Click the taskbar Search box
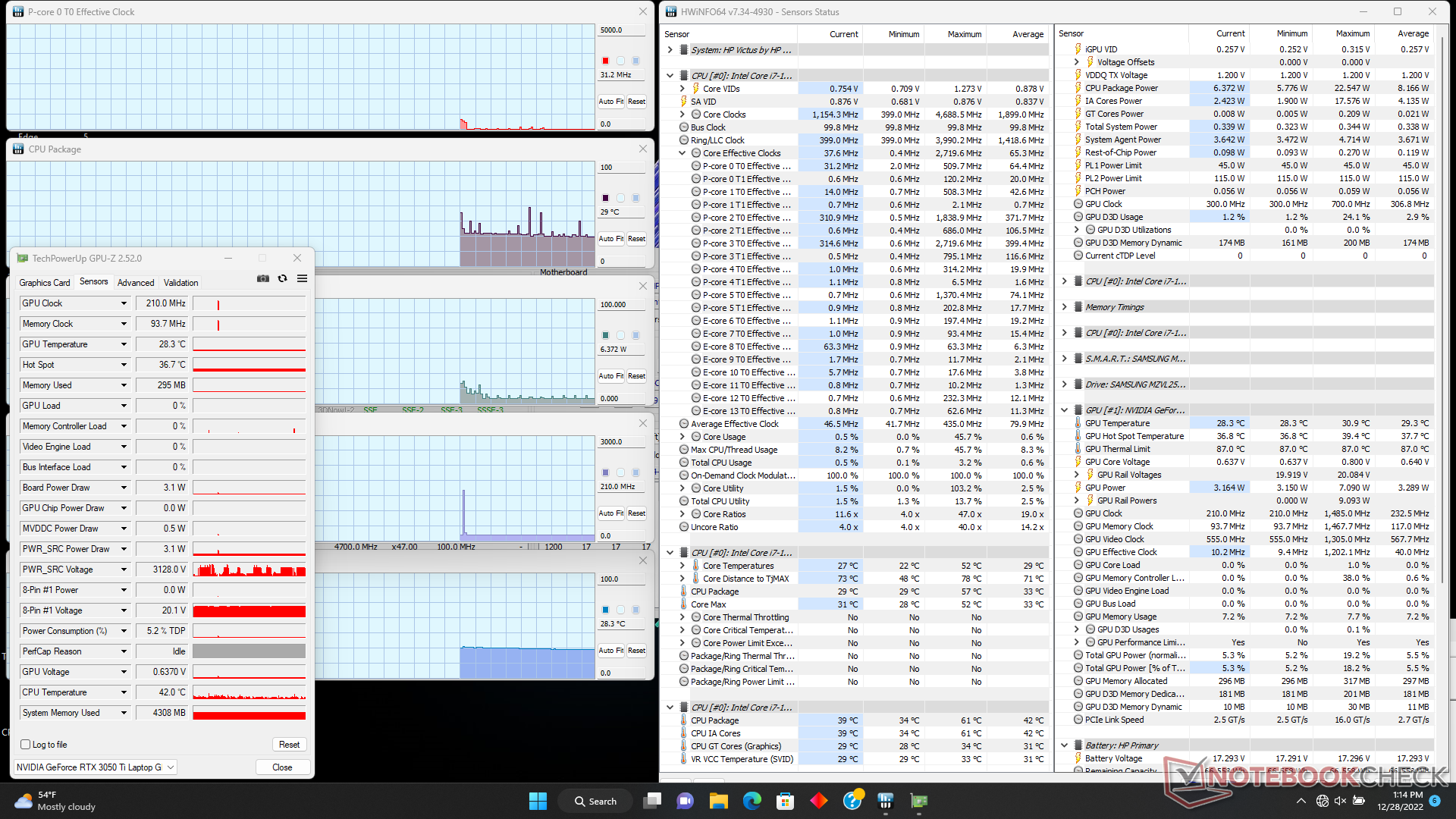 (x=596, y=801)
